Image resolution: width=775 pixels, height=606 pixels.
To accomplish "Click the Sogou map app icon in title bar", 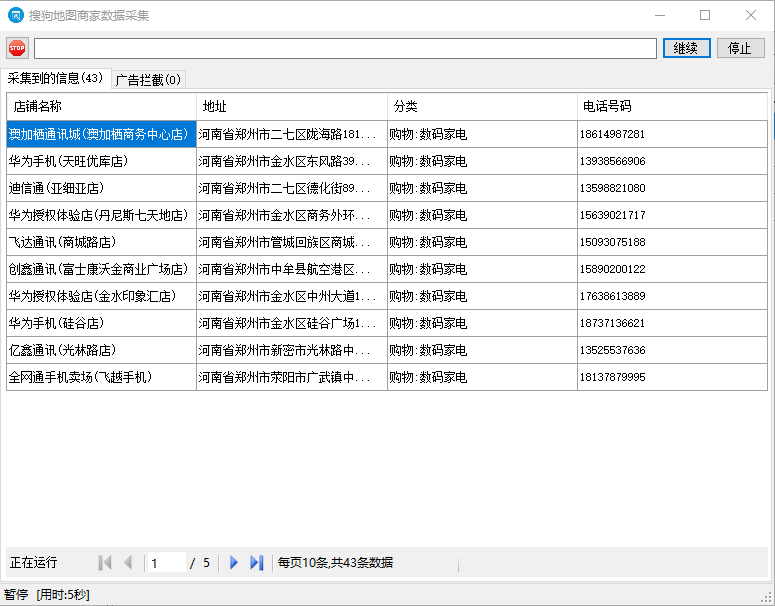I will pyautogui.click(x=16, y=15).
